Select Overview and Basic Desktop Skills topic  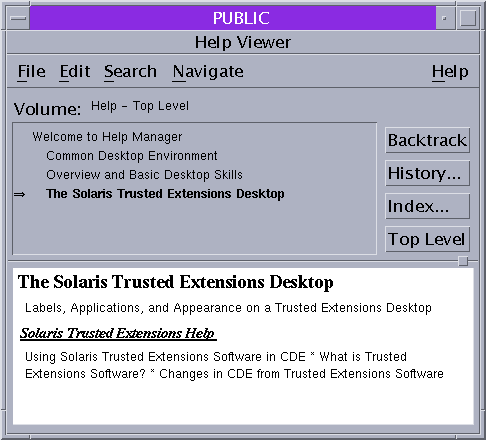[x=144, y=175]
